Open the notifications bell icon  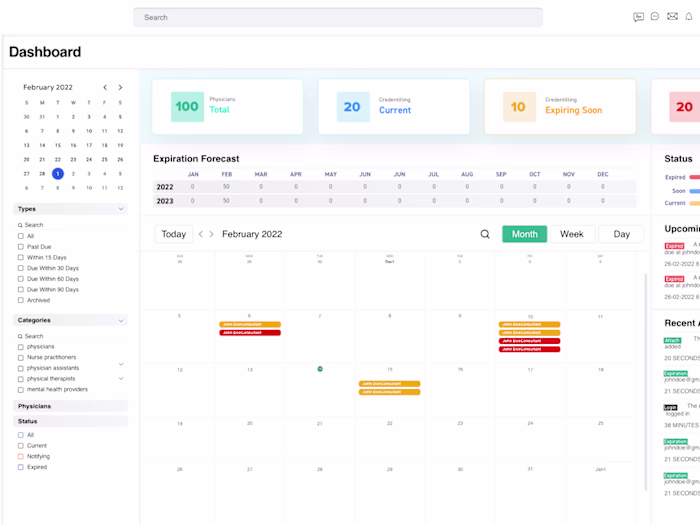pos(689,17)
